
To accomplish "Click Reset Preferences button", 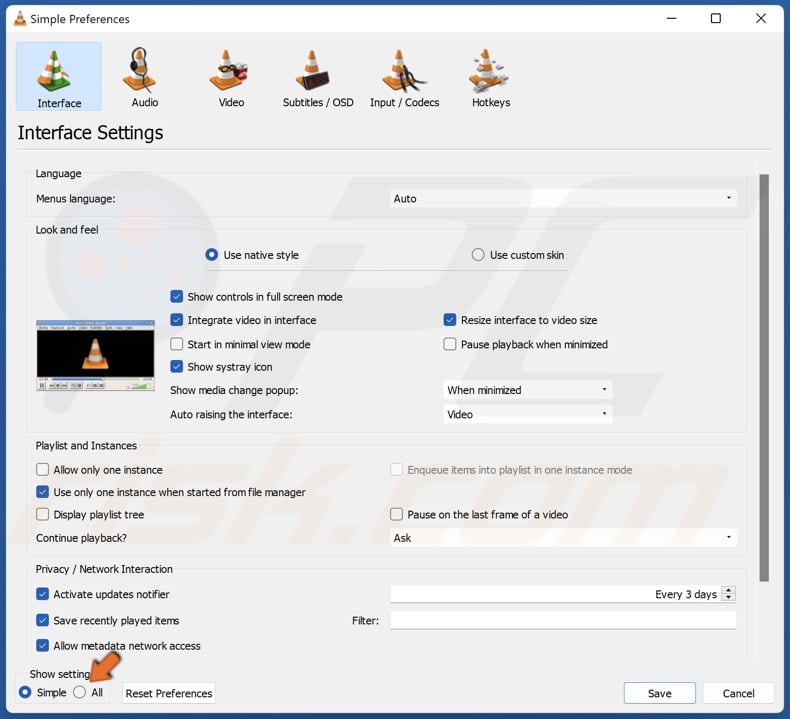I will [169, 693].
